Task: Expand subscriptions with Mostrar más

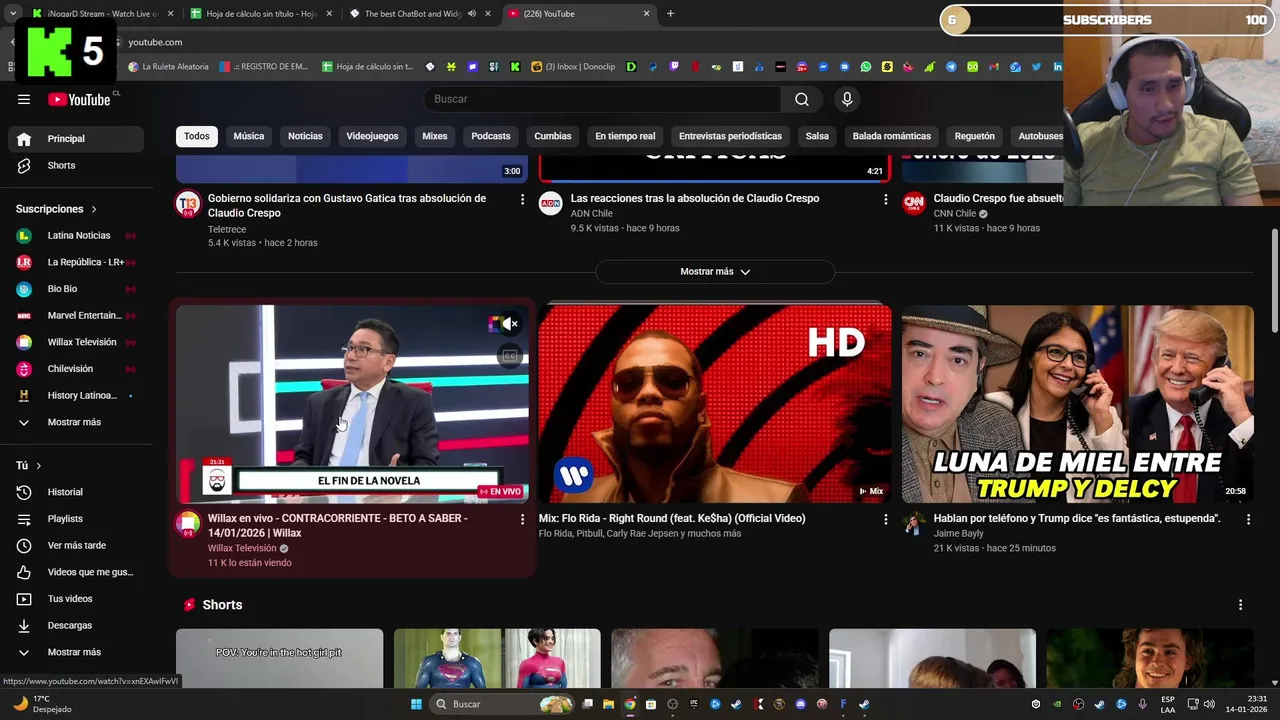Action: (75, 422)
